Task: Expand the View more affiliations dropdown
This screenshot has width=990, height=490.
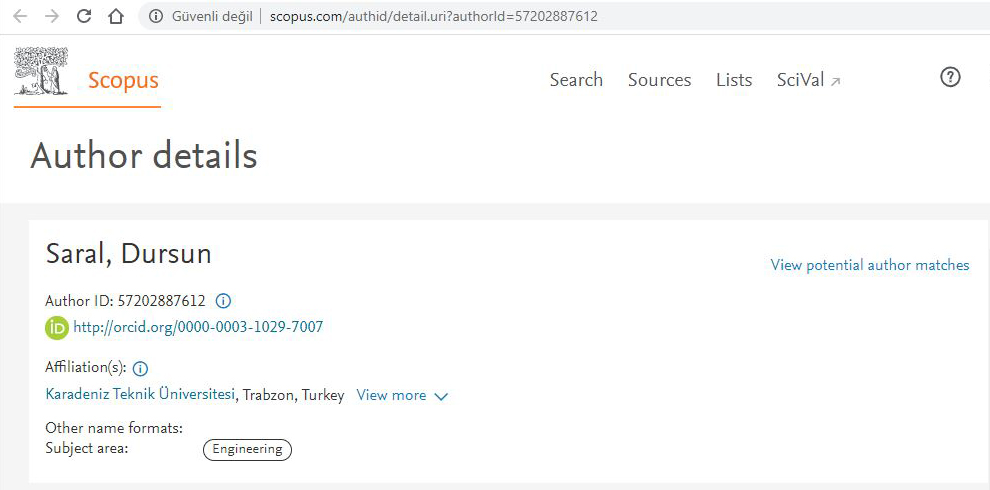Action: (x=402, y=395)
